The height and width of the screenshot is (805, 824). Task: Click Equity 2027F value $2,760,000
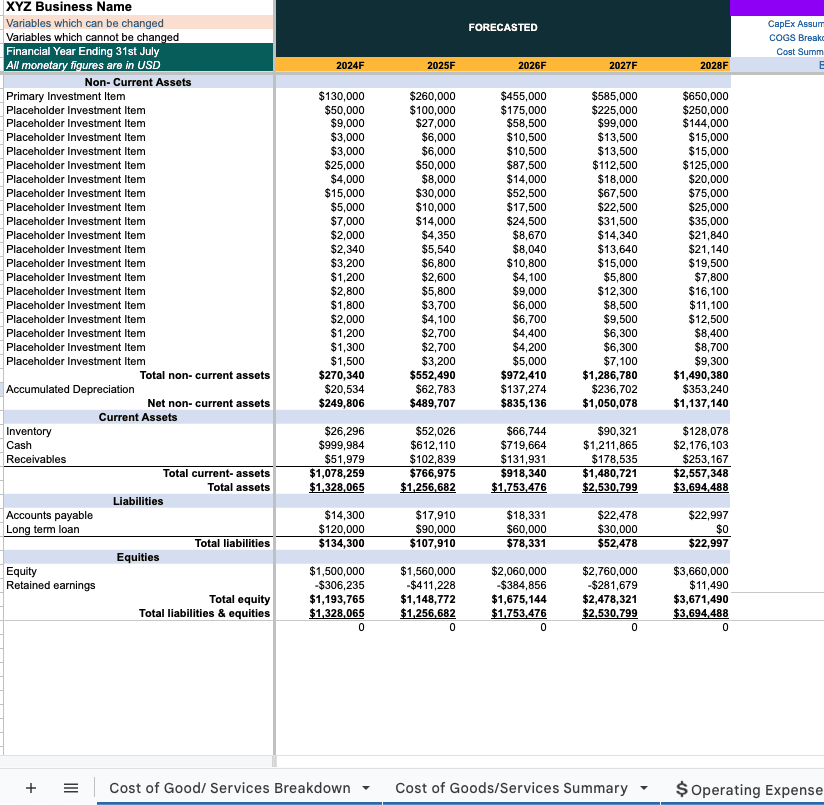pyautogui.click(x=610, y=571)
